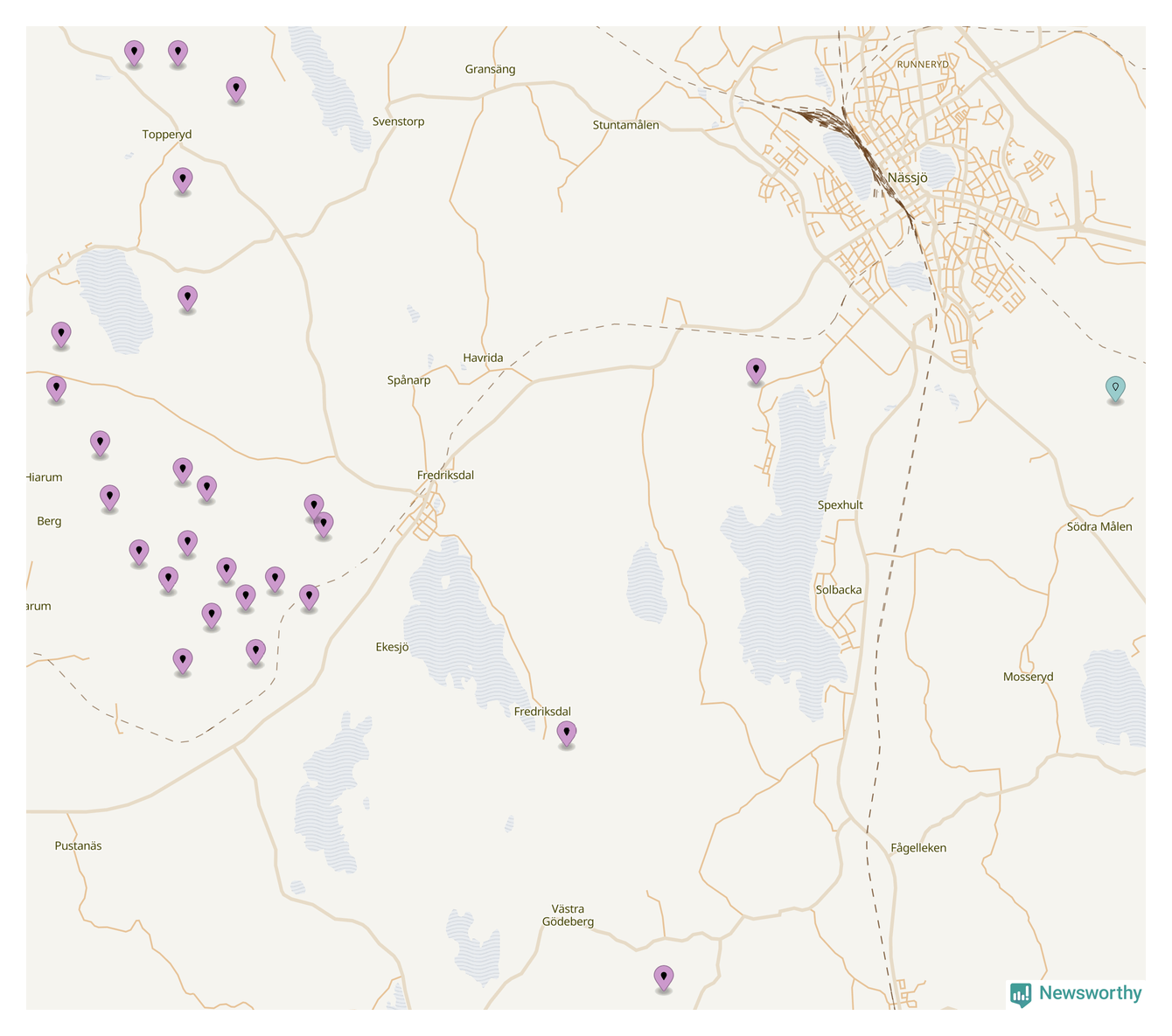1172x1036 pixels.
Task: Select the purple marker southwest of Nässjö town
Action: pos(756,370)
